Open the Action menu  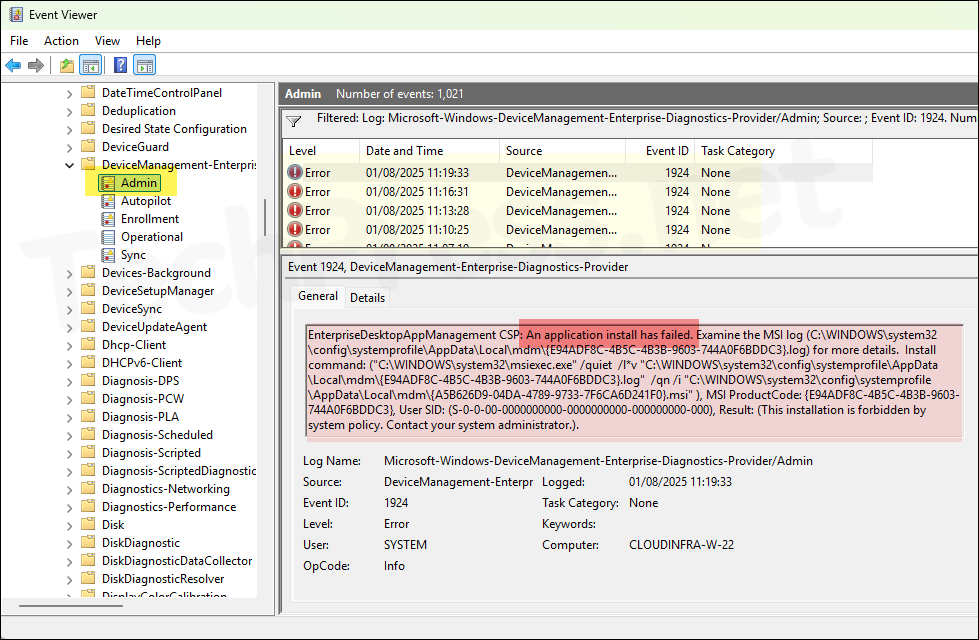pos(61,41)
